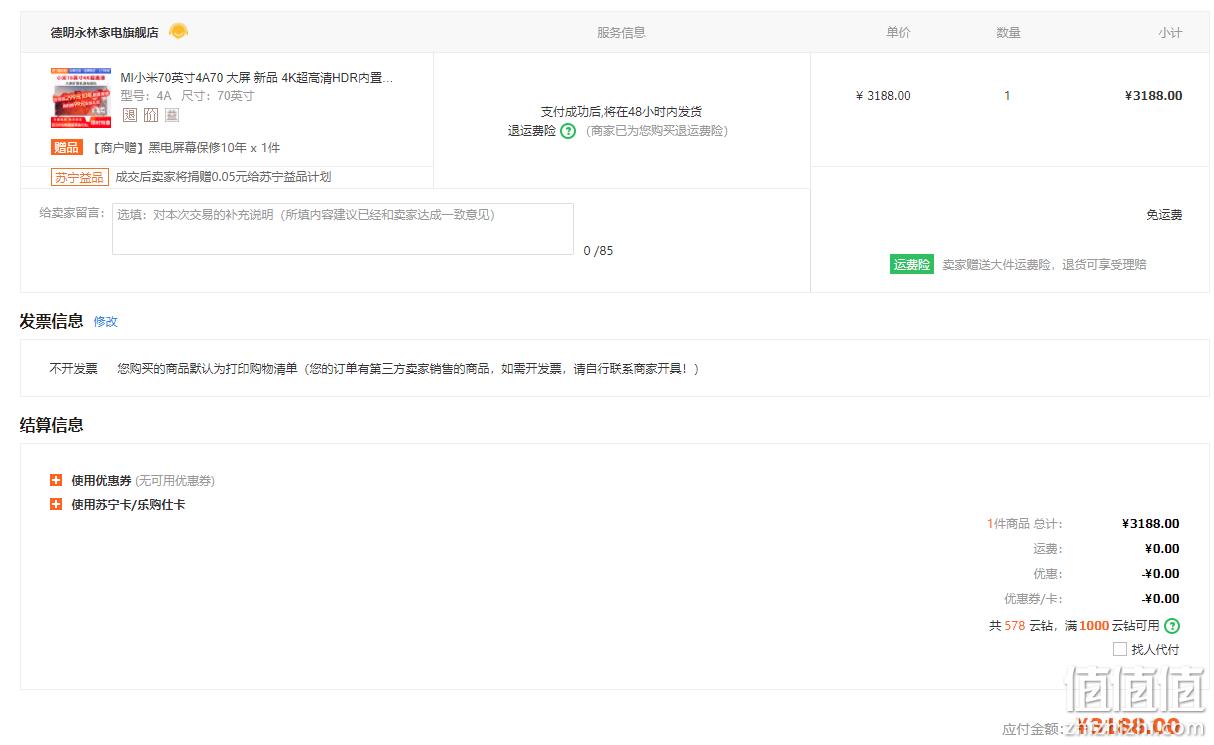Image resolution: width=1214 pixels, height=745 pixels.
Task: Click the 优惠券/卡 -¥0.00 amount
Action: tap(1160, 599)
